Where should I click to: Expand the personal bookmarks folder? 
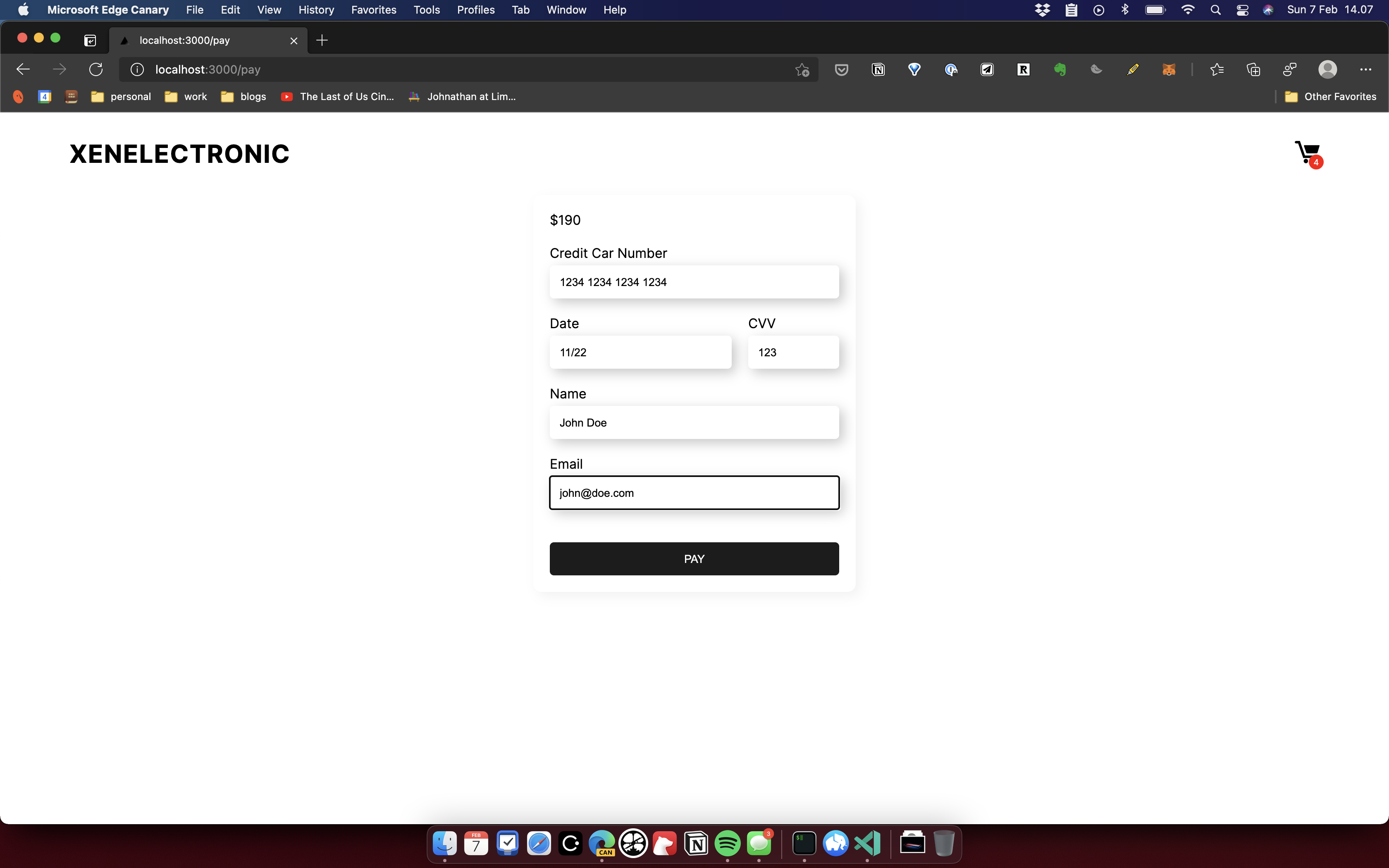click(121, 96)
